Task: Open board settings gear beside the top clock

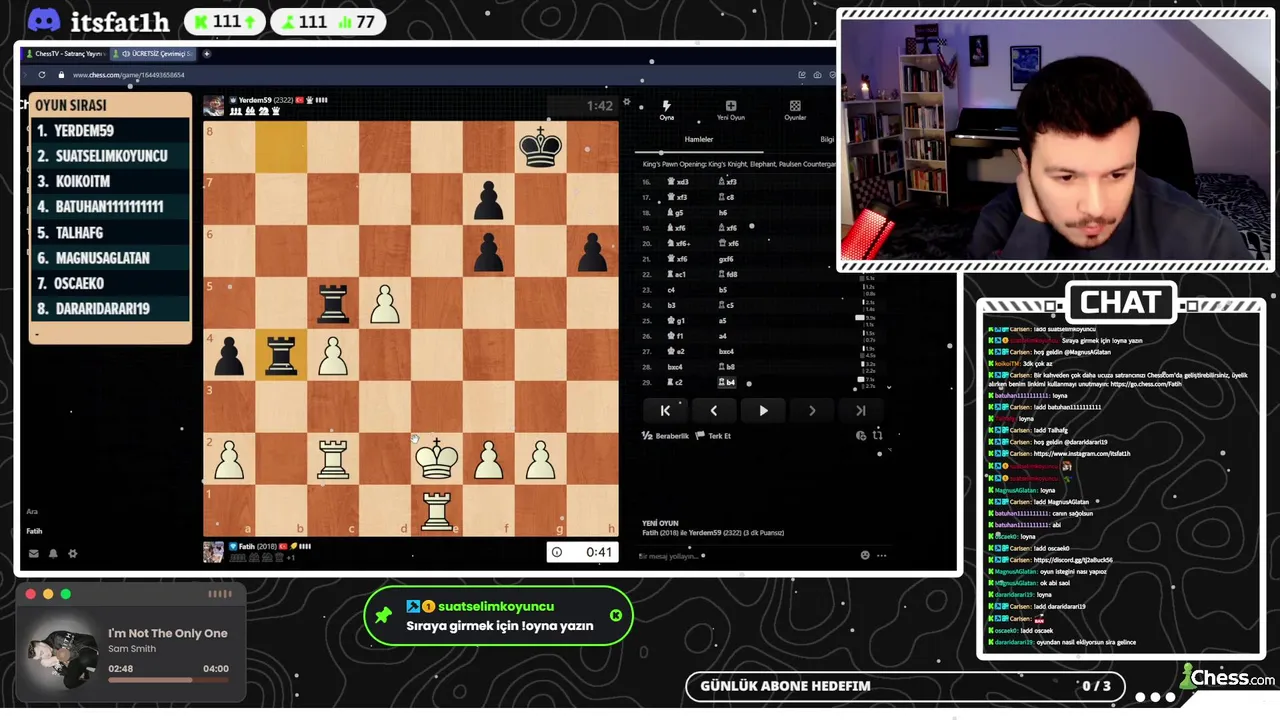Action: [627, 103]
